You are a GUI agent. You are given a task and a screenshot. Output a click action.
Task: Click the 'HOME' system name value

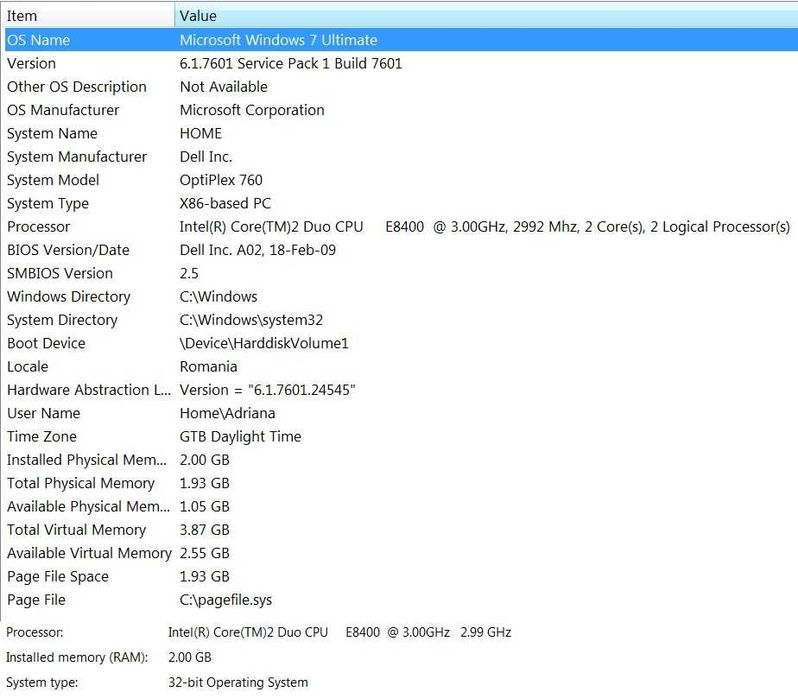click(201, 133)
